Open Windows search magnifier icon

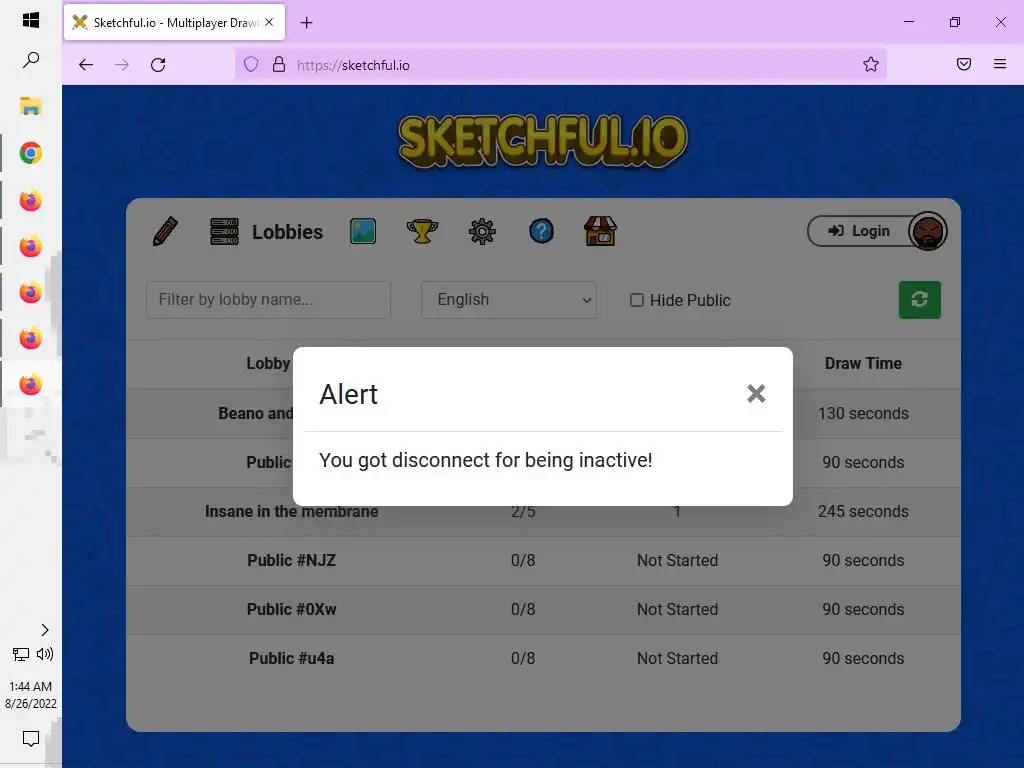tap(31, 60)
